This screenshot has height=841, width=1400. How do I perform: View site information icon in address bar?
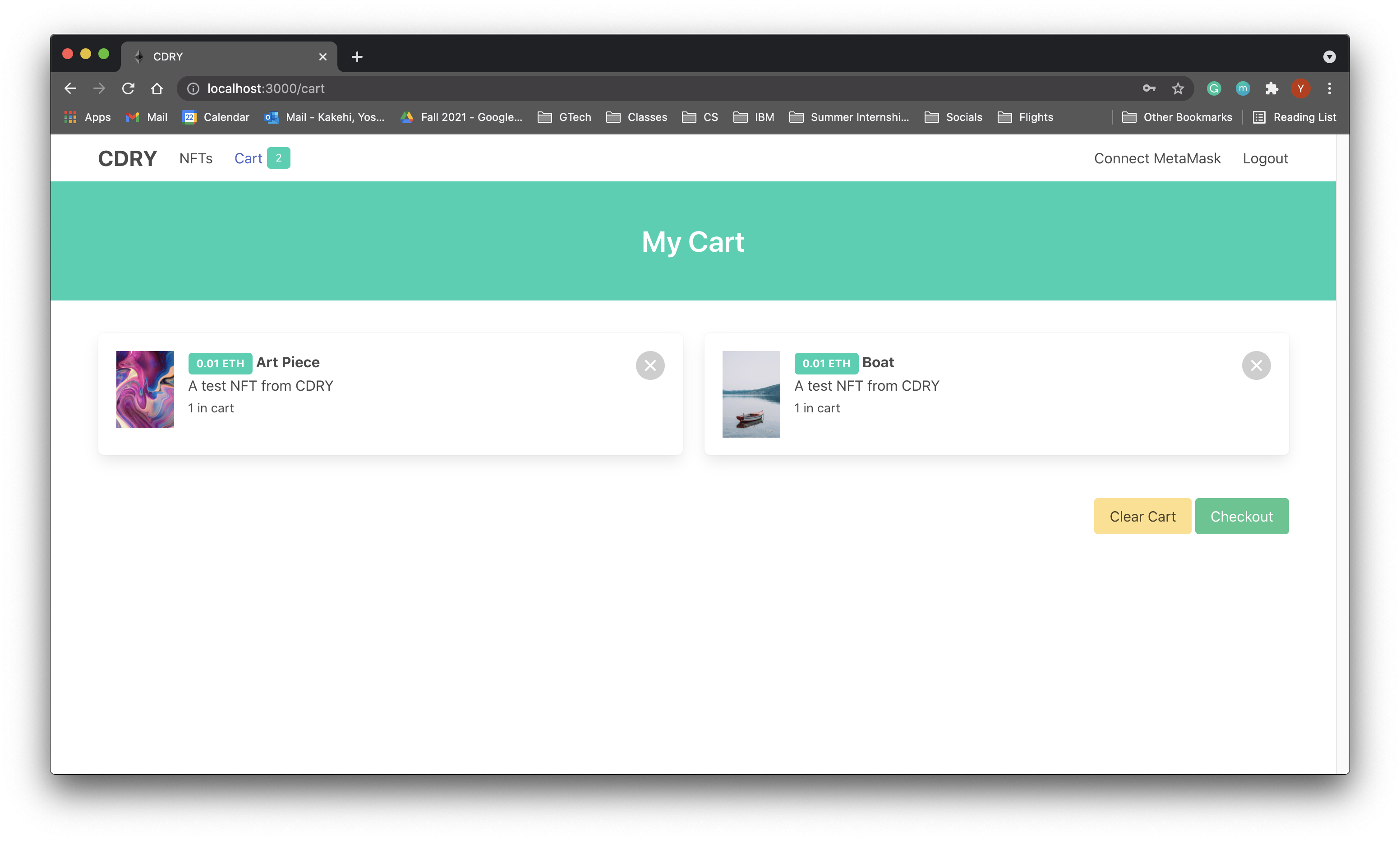point(193,88)
